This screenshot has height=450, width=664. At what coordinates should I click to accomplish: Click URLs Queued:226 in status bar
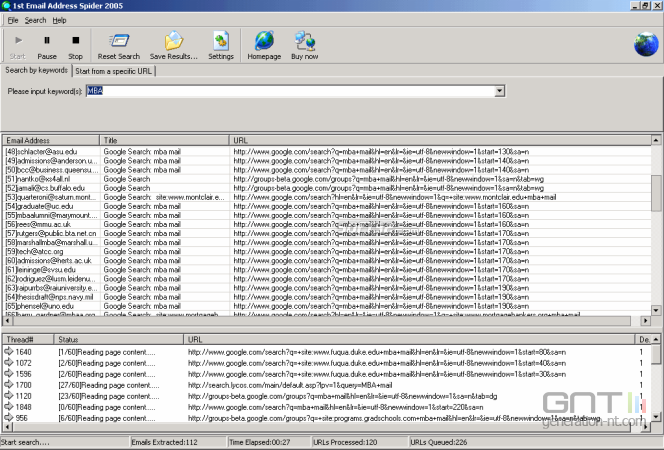point(439,442)
